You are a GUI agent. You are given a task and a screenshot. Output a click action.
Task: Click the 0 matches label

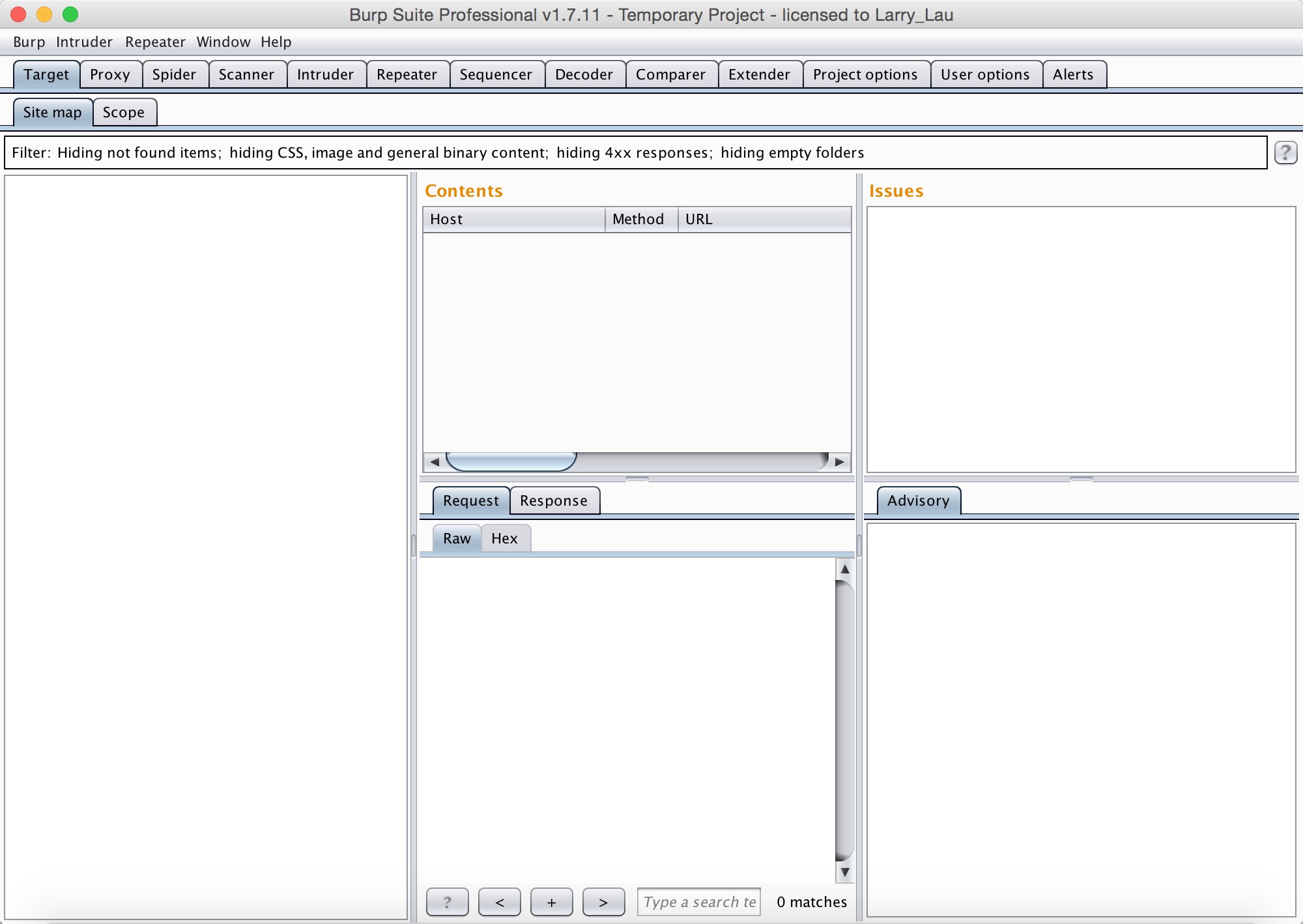tap(812, 902)
